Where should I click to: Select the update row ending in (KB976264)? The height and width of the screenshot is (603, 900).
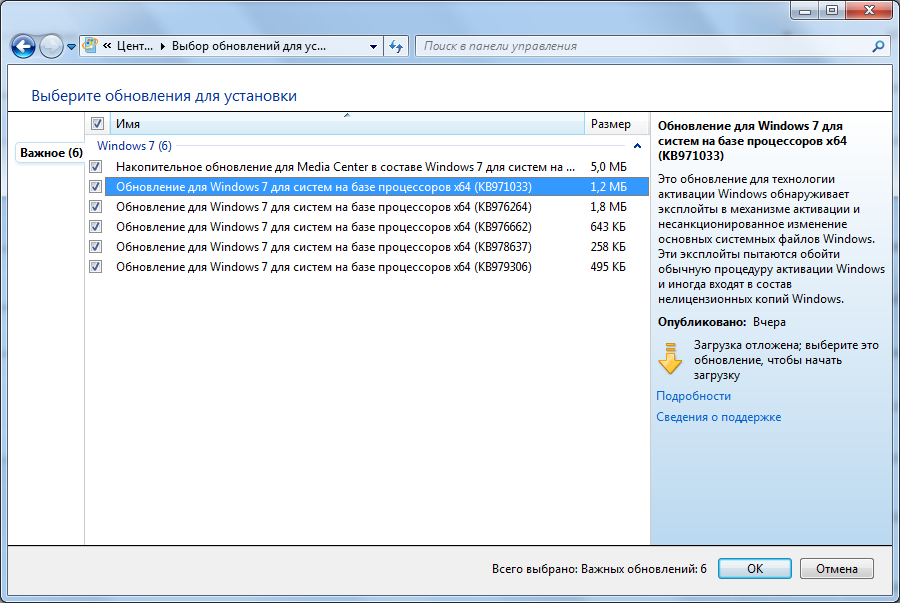click(377, 207)
